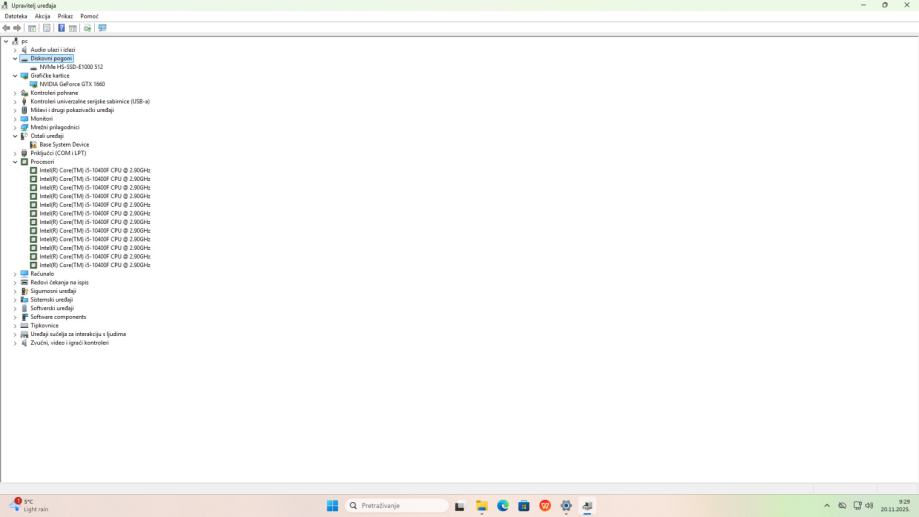Open Task View from the taskbar

460,506
